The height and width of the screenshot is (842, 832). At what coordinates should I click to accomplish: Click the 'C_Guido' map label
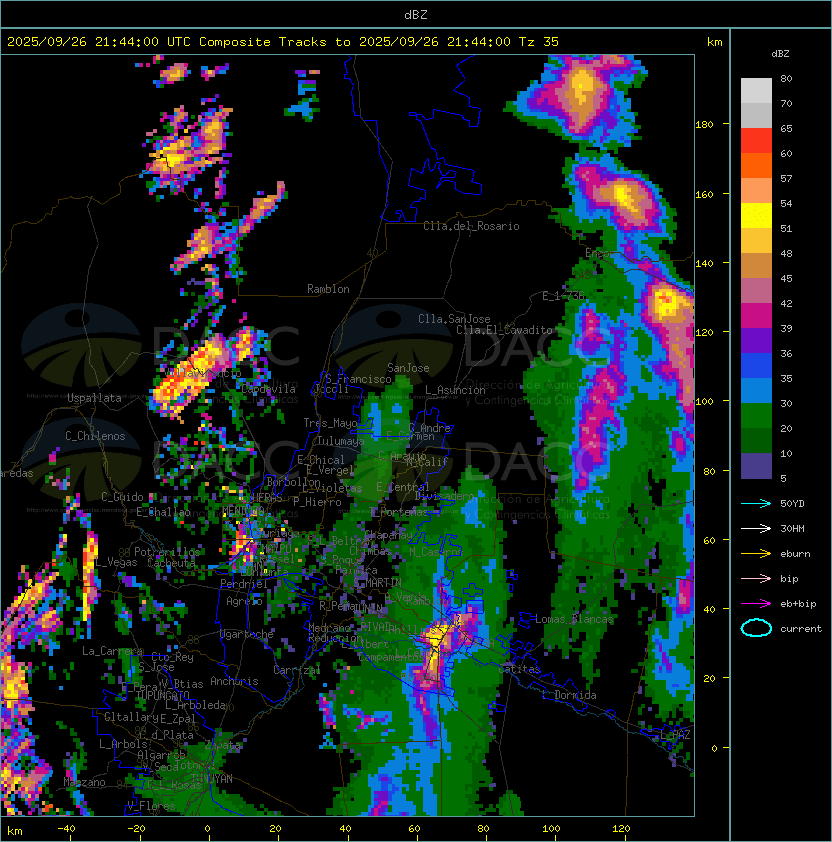pyautogui.click(x=122, y=497)
